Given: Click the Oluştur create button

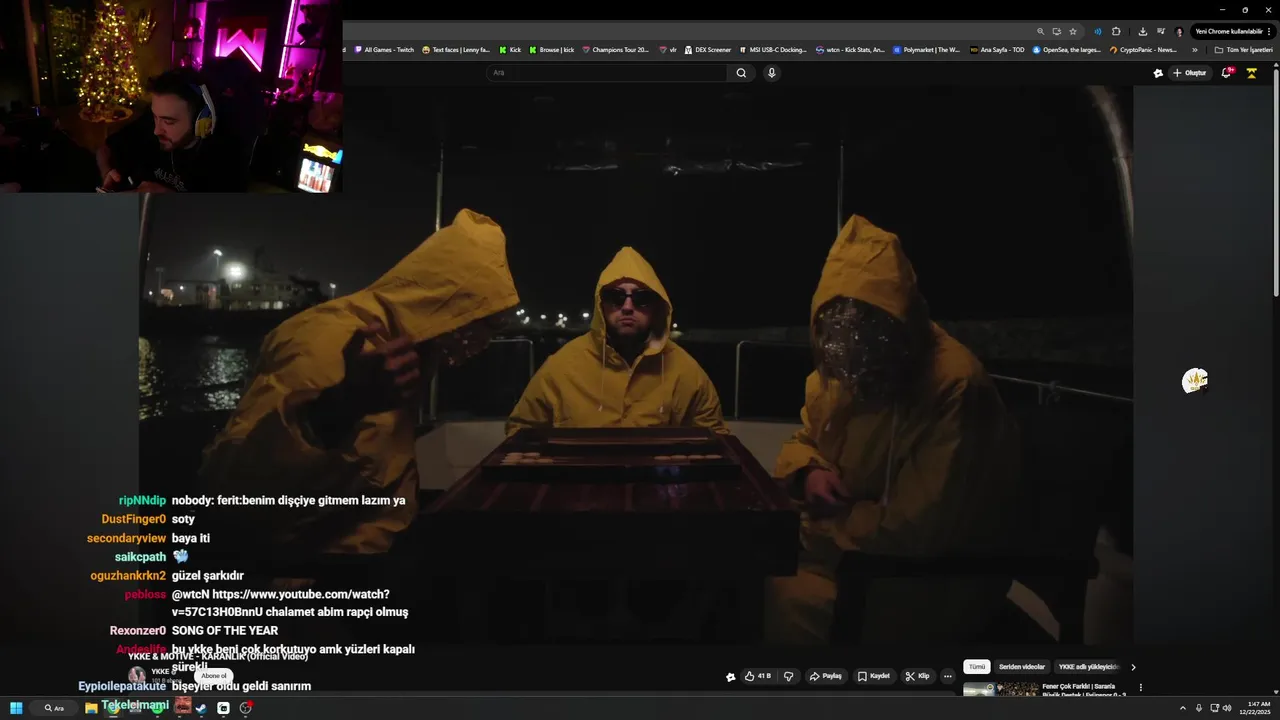Looking at the screenshot, I should point(1190,73).
